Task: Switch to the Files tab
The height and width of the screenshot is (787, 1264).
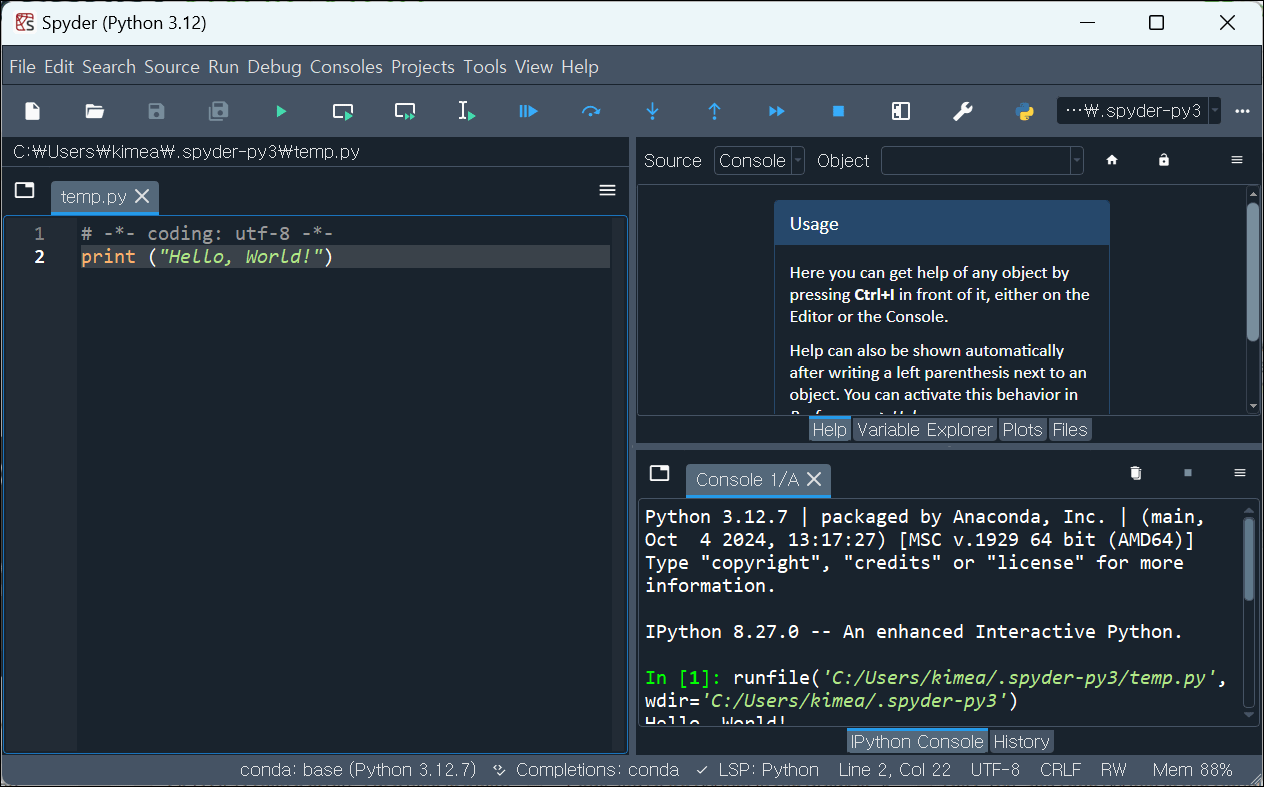Action: [1069, 430]
